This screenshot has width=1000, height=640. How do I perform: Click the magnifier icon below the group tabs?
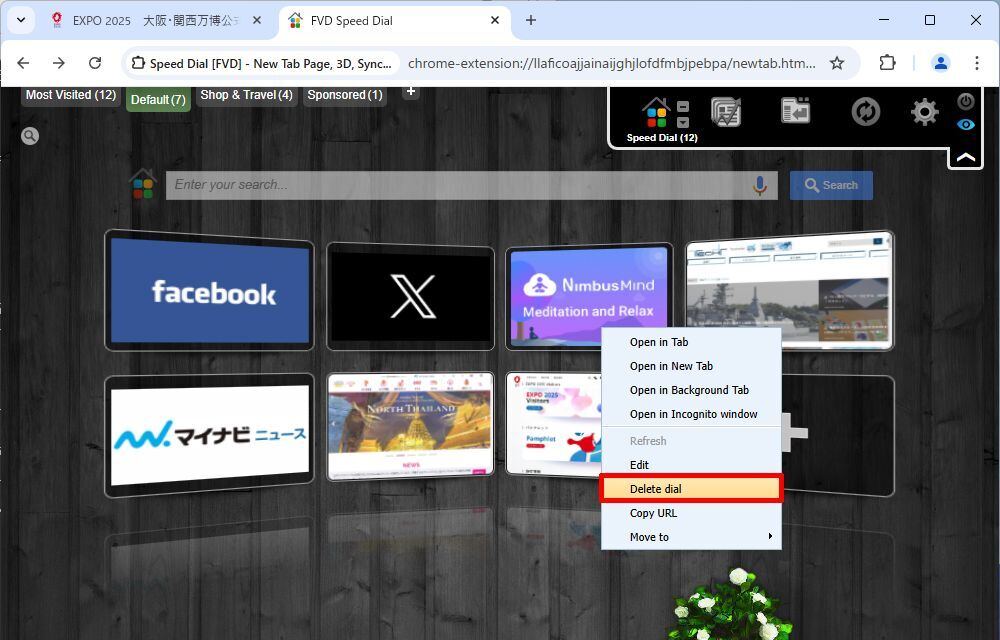(x=29, y=136)
